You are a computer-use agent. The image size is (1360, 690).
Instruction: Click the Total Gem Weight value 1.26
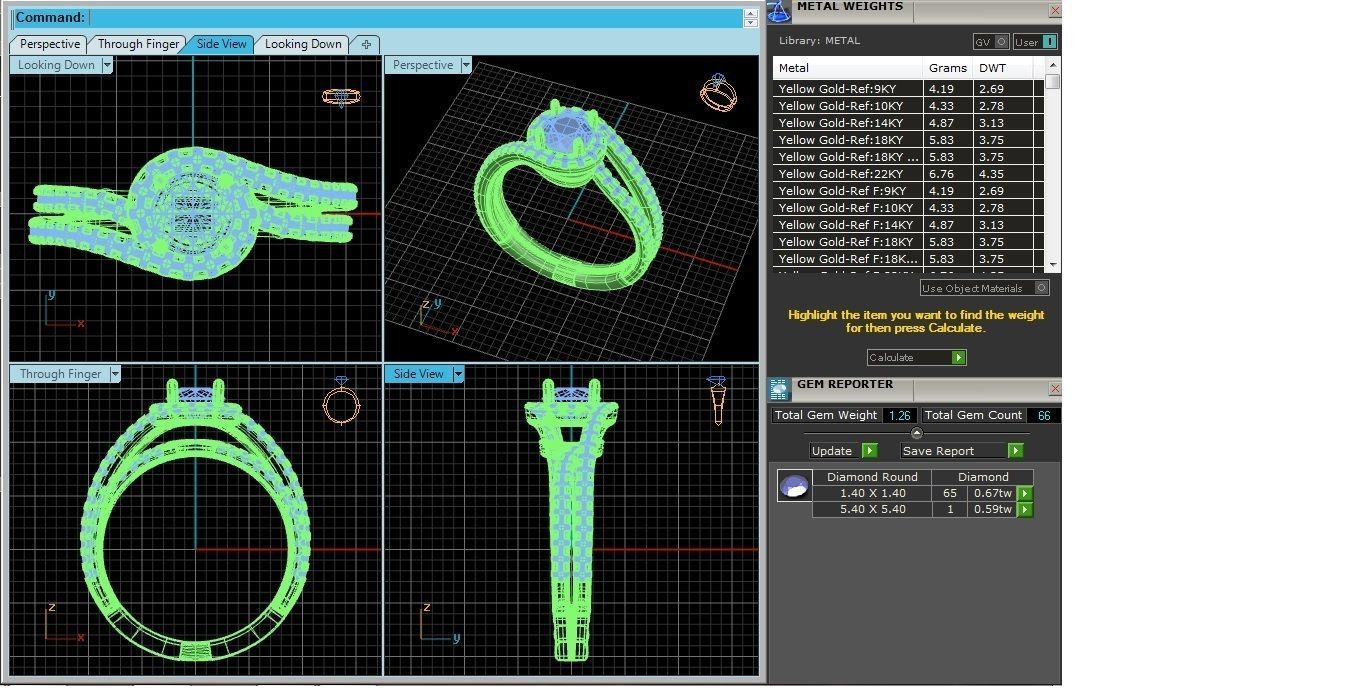point(899,415)
